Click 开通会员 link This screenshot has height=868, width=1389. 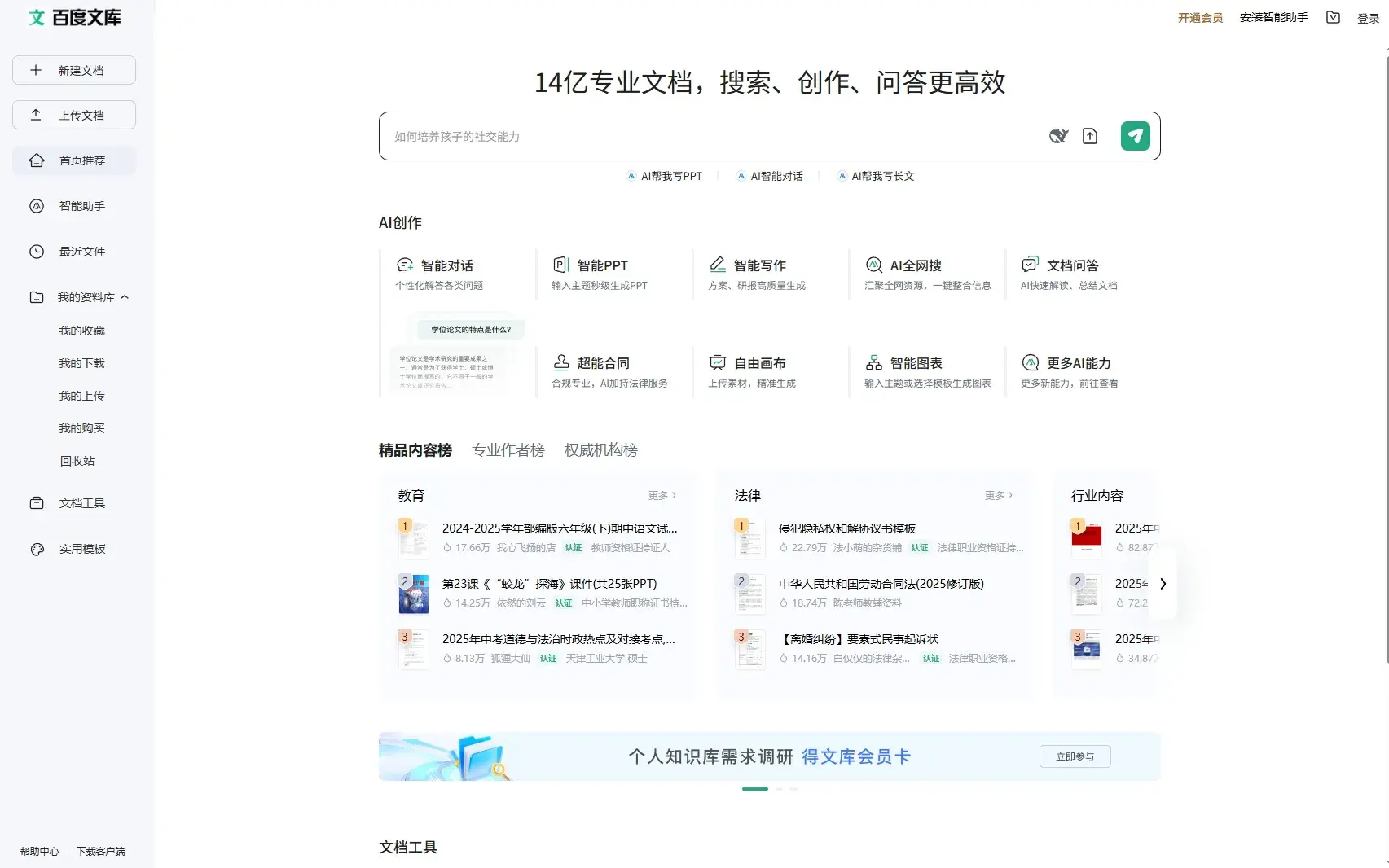[1200, 18]
